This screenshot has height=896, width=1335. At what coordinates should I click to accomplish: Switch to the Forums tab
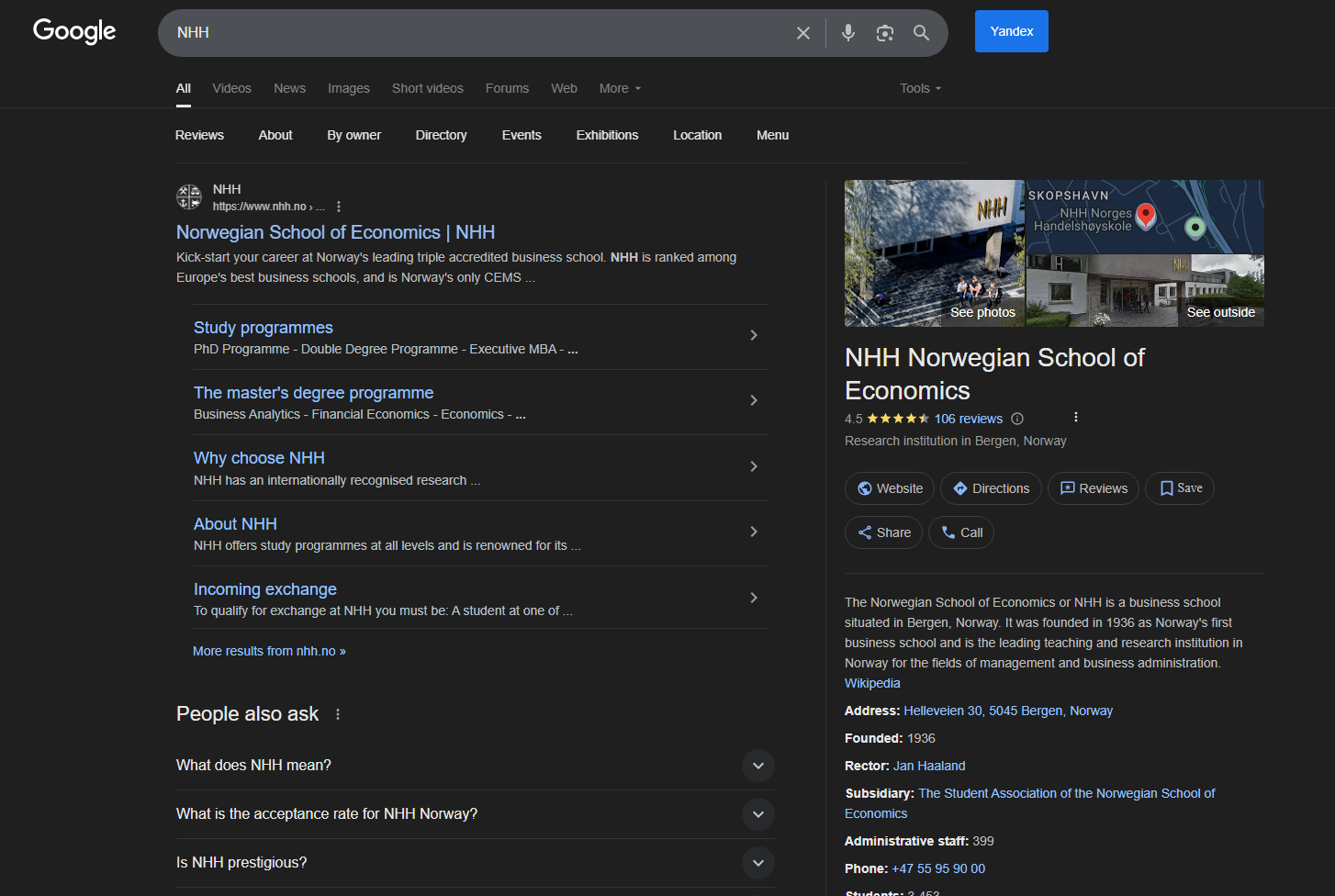click(507, 88)
